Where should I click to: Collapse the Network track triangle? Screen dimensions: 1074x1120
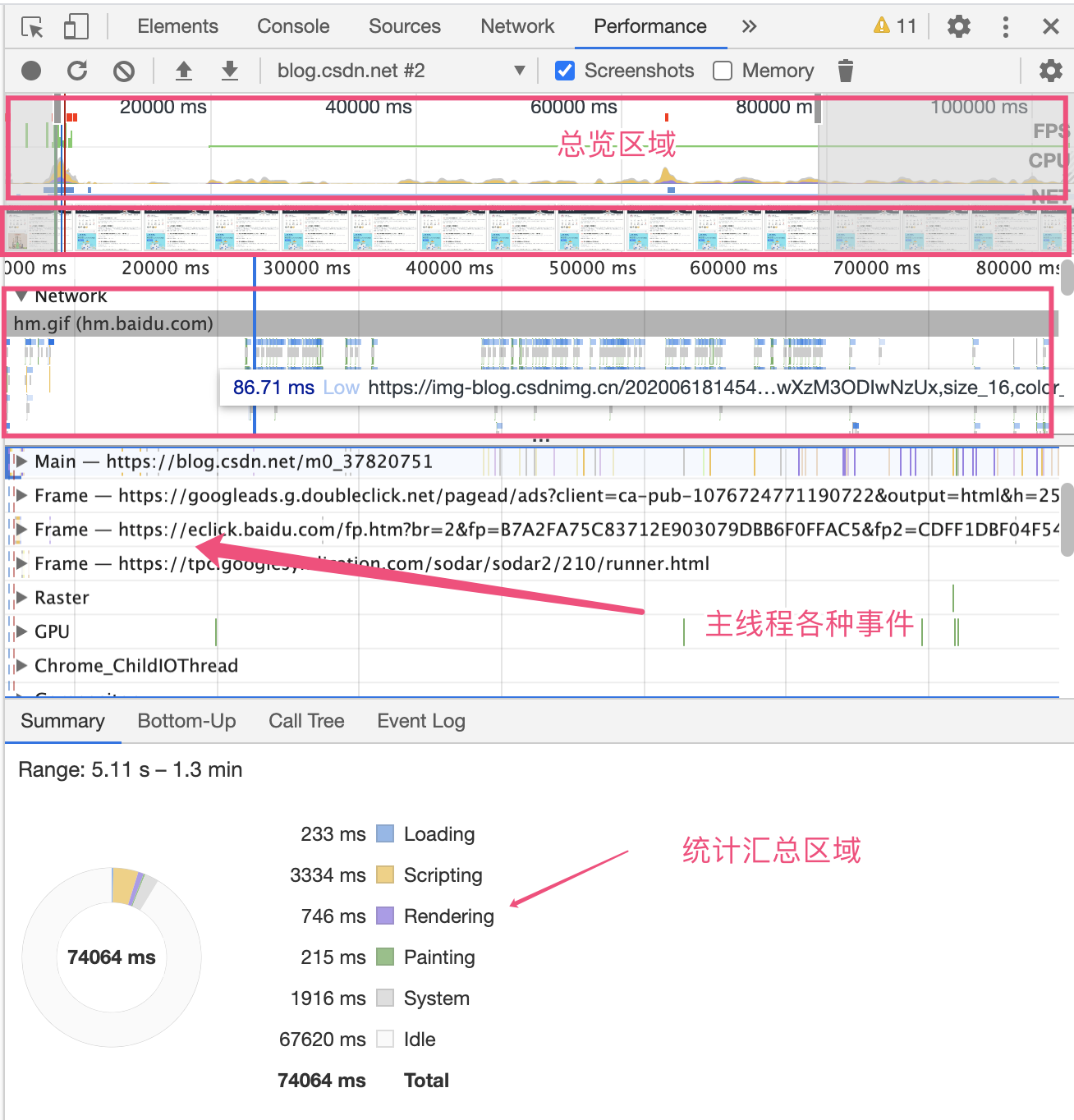point(21,296)
